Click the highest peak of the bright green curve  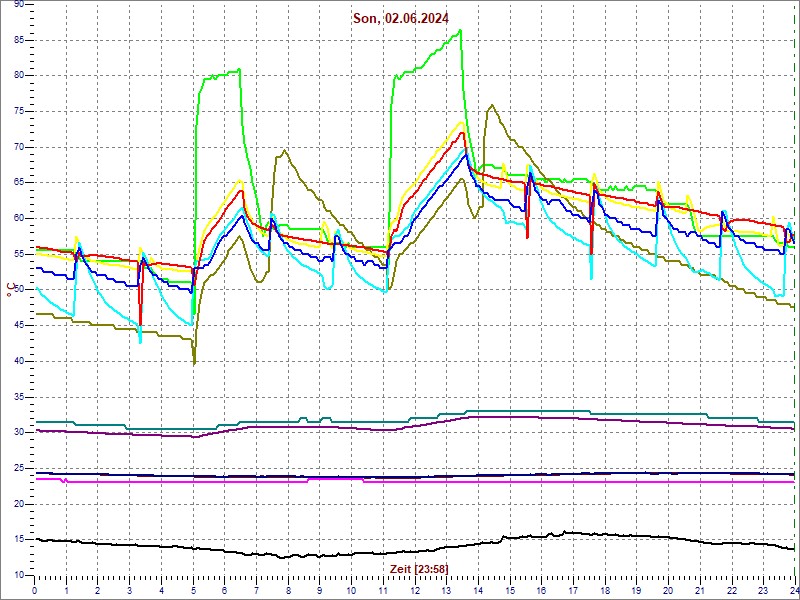click(x=460, y=30)
